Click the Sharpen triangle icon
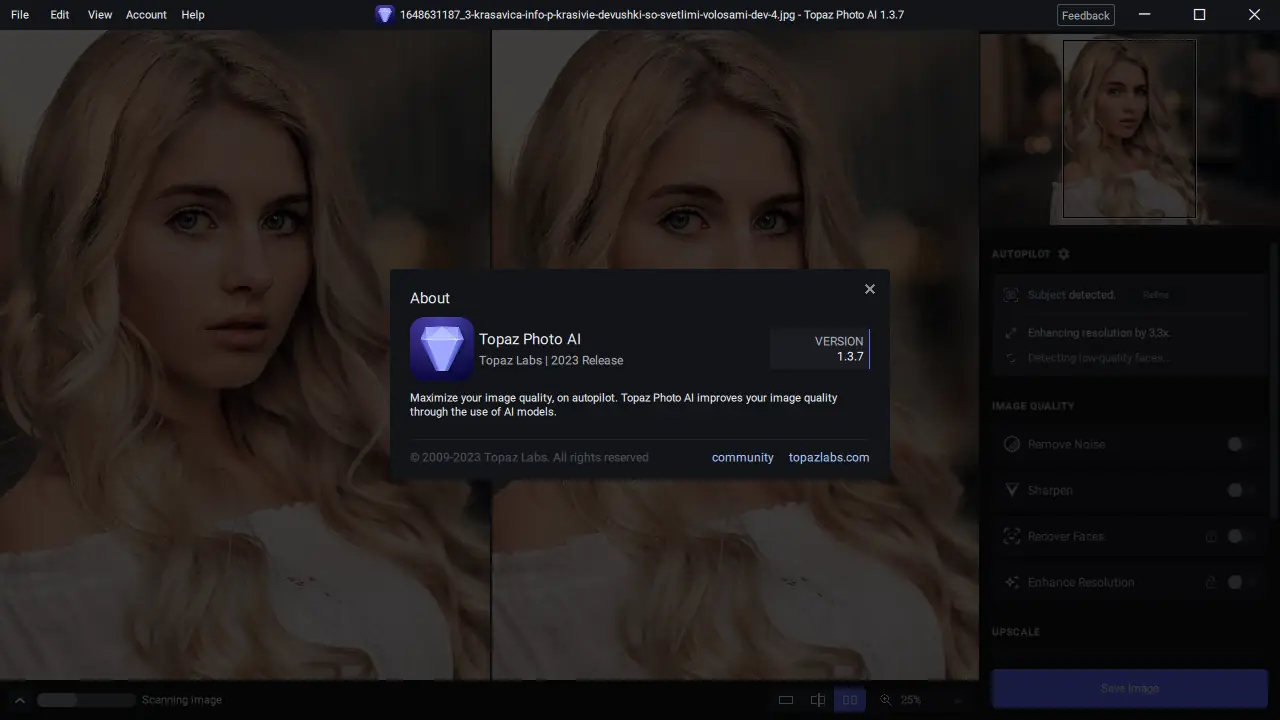Screen dimensions: 1280x720 pyautogui.click(x=1011, y=490)
